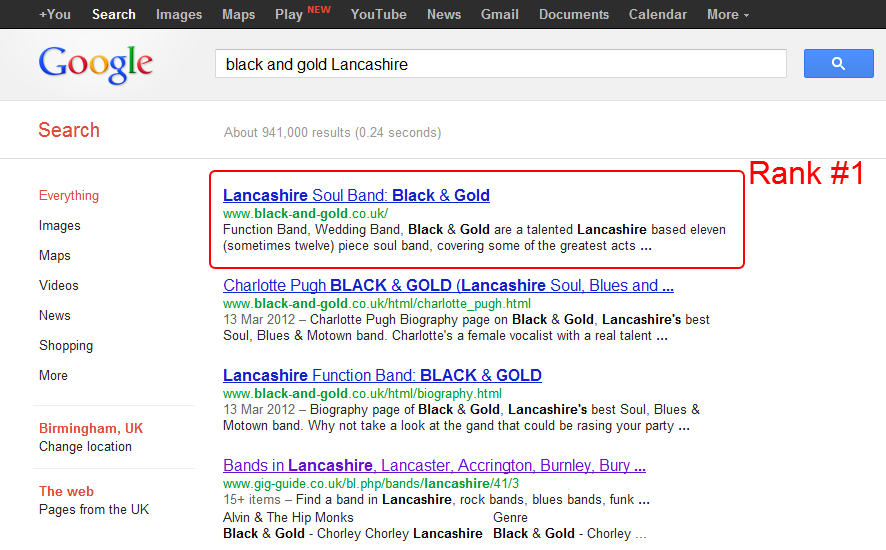Viewport: 886px width, 550px height.
Task: Open the 'Bands in Lancashire, Lancaster' result
Action: (x=434, y=465)
